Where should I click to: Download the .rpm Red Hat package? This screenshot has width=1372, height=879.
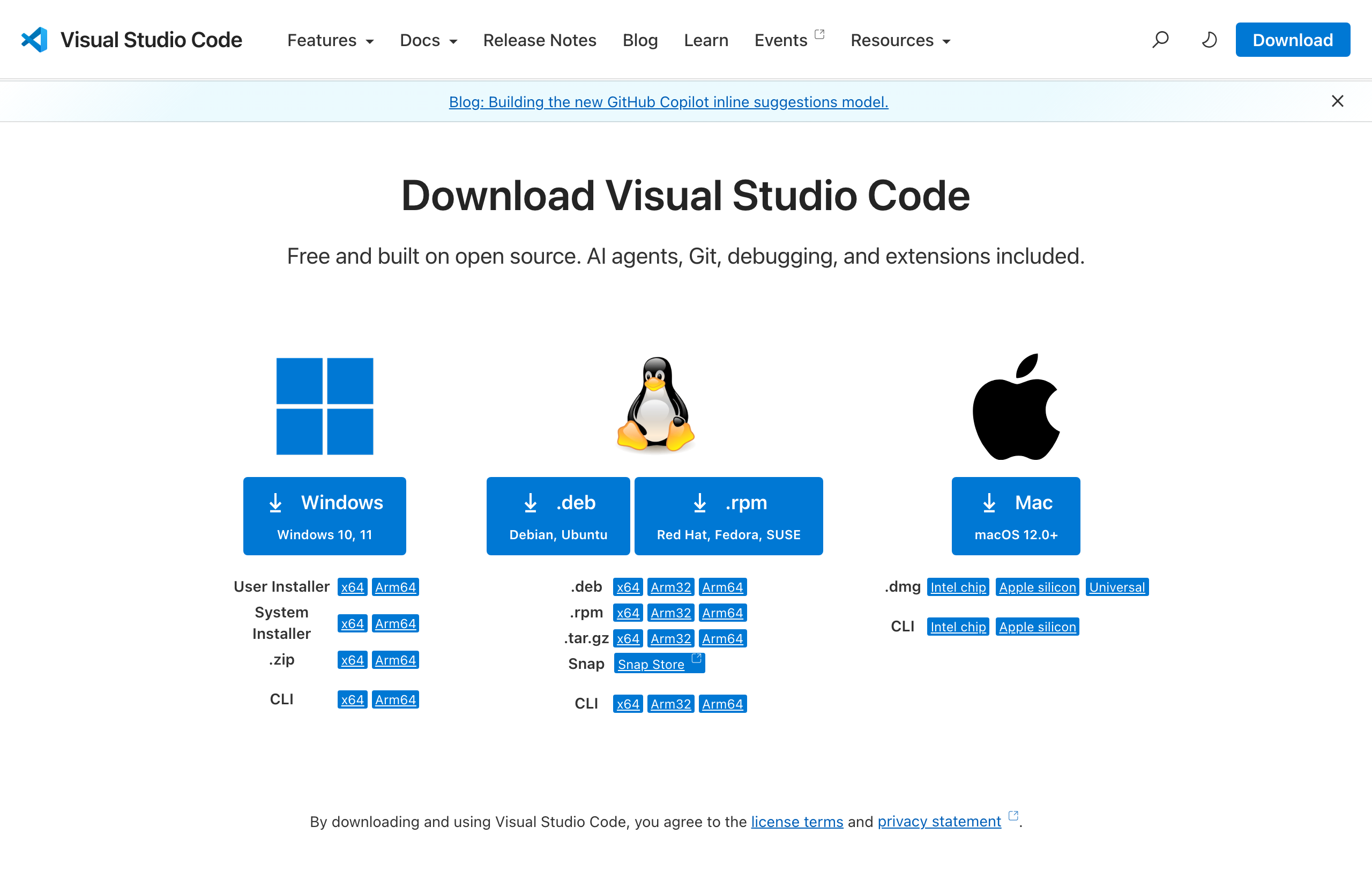729,516
